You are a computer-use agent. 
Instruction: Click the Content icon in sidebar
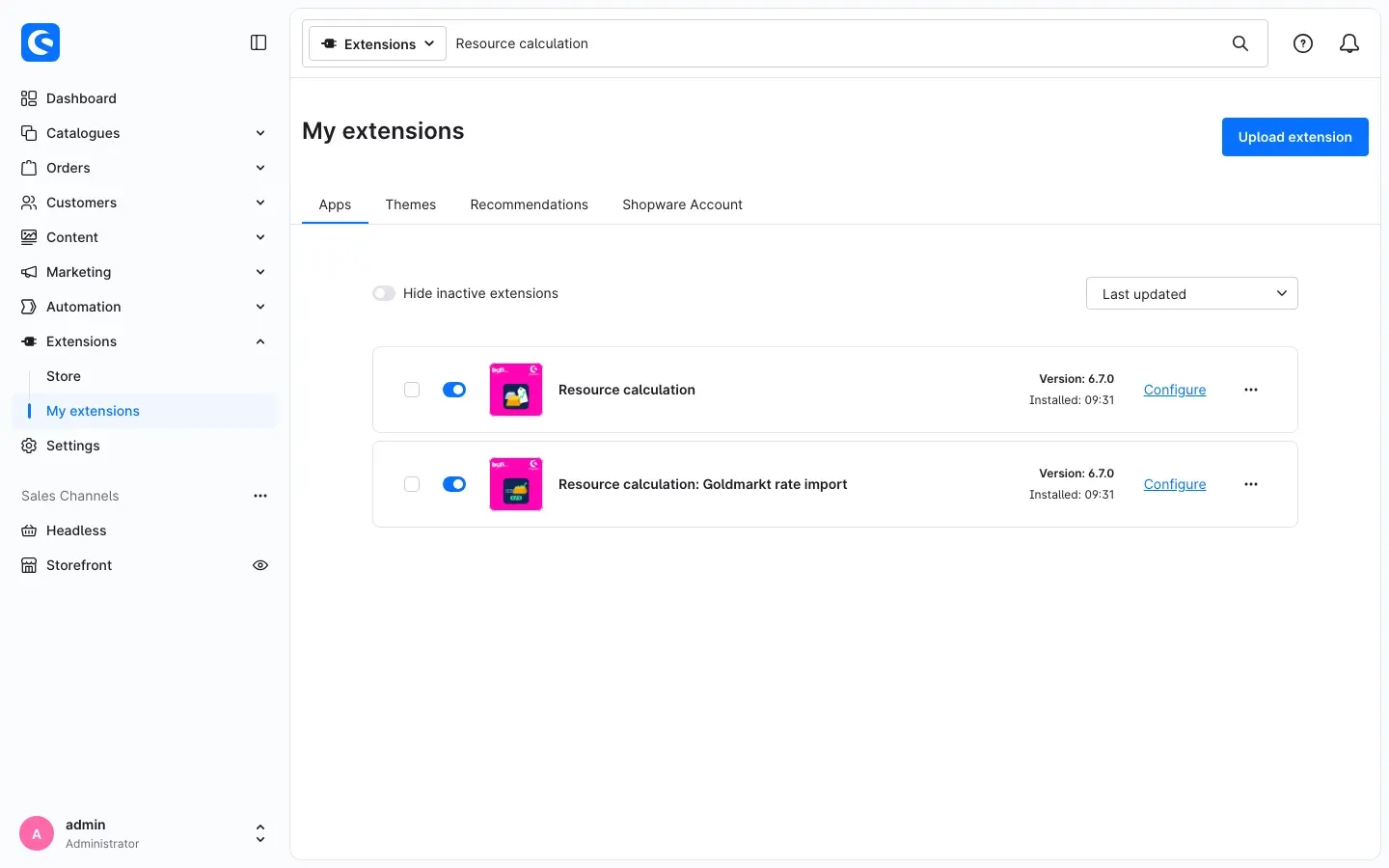point(29,237)
